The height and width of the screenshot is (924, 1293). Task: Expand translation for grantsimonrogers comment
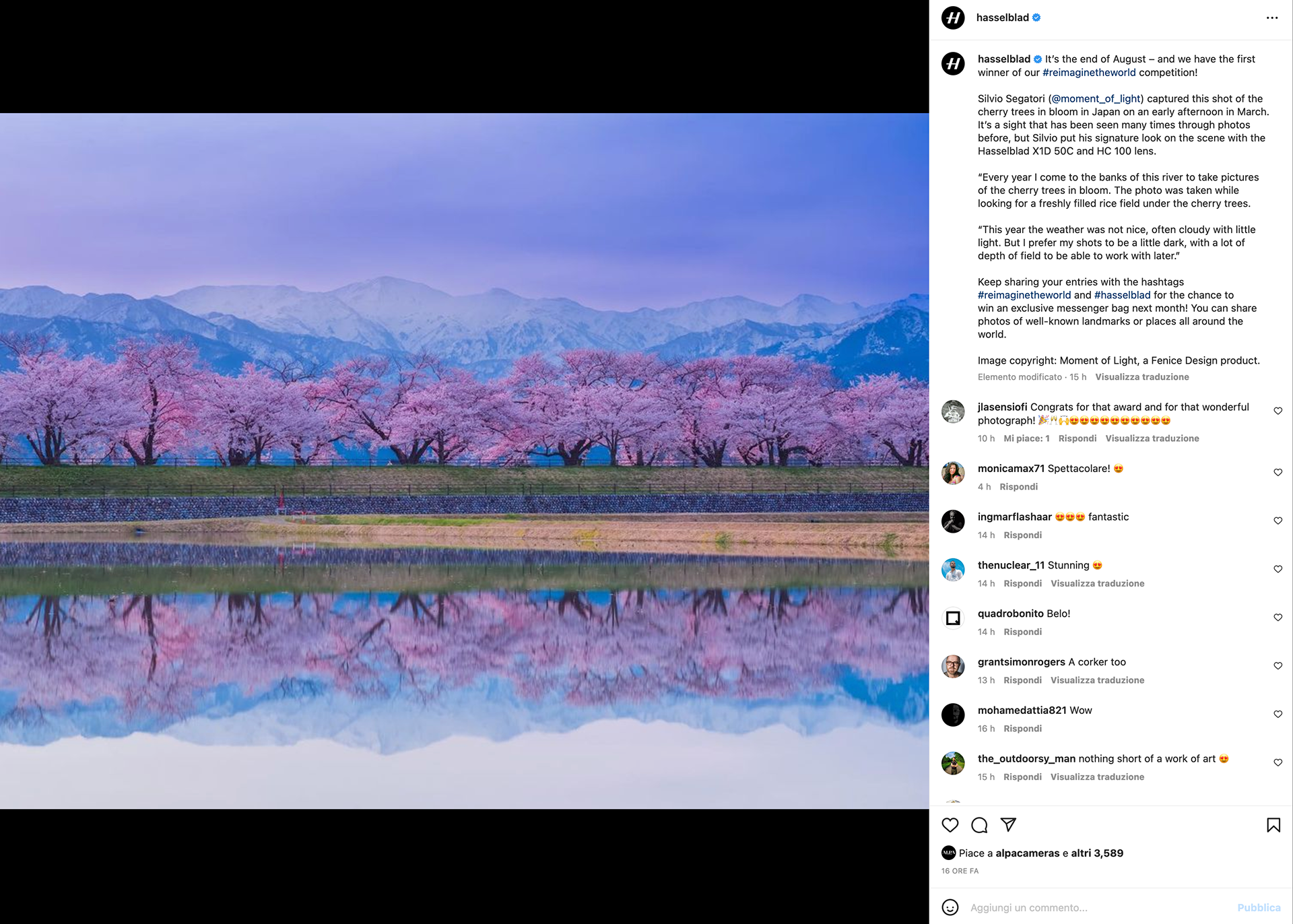(x=1097, y=680)
